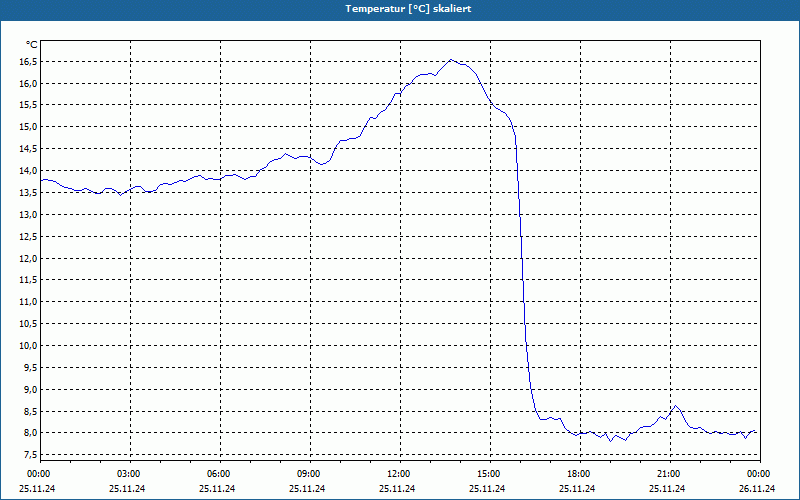Select the '25.11.24' date under 09:00

[x=307, y=489]
